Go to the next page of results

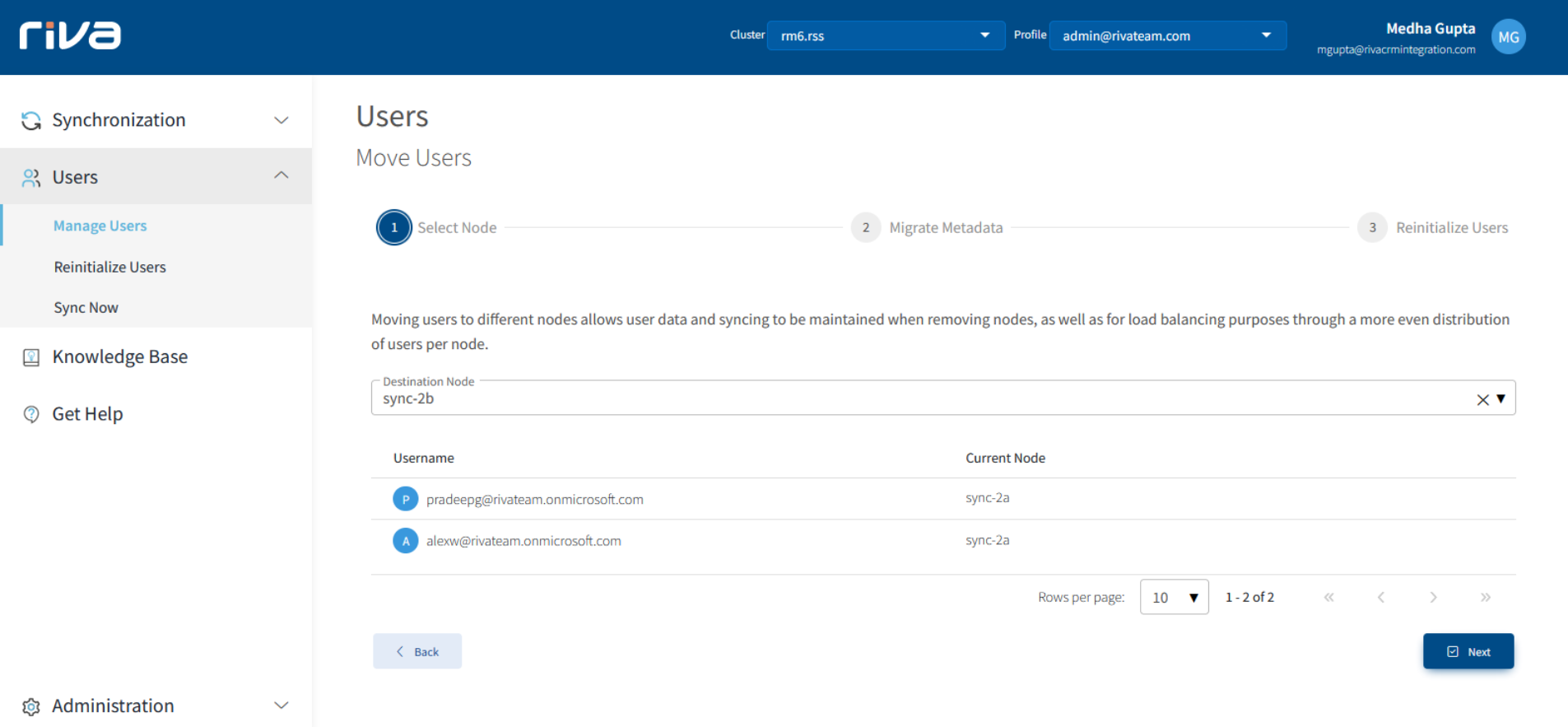click(1433, 598)
